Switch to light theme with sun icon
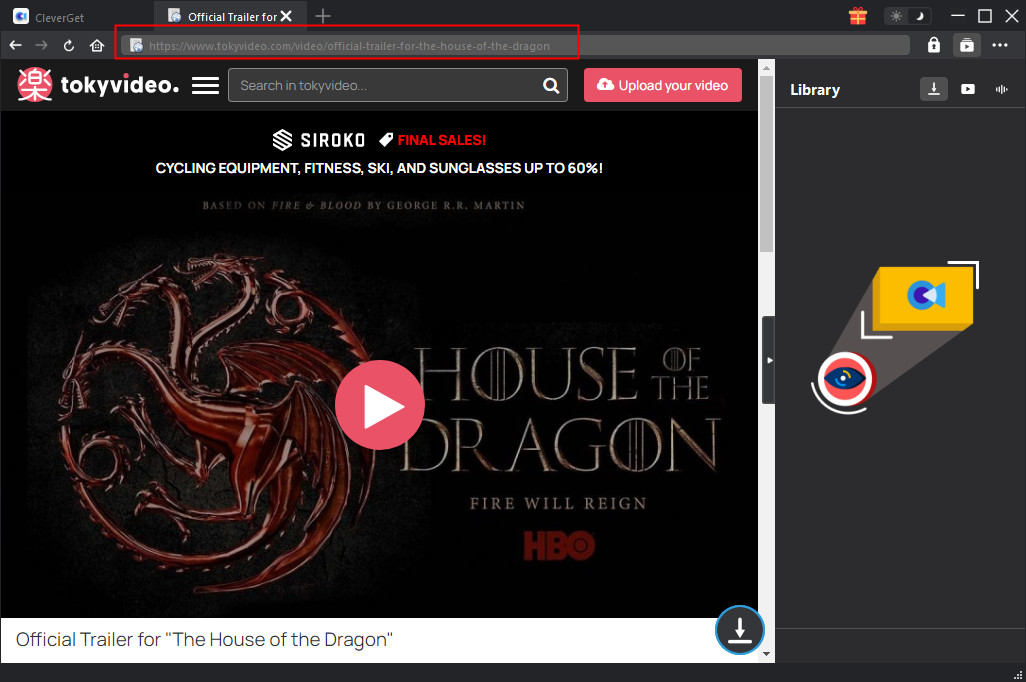 click(896, 16)
